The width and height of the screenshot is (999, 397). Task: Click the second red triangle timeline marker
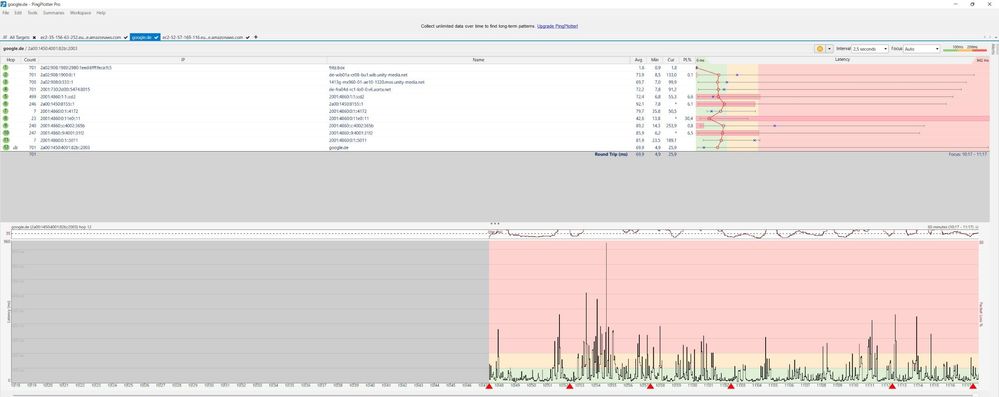coord(570,386)
